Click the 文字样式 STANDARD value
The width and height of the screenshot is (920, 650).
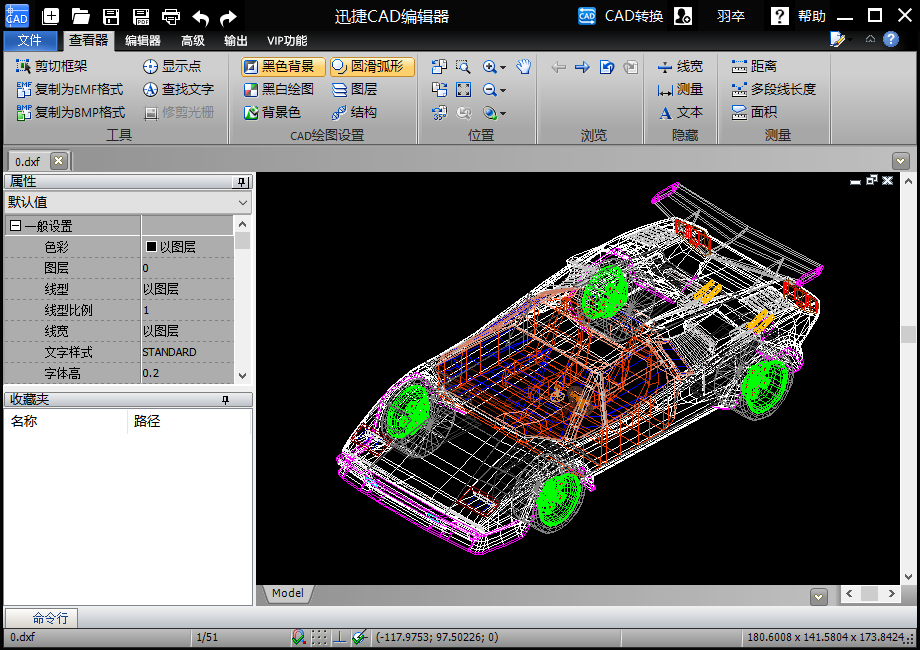188,352
